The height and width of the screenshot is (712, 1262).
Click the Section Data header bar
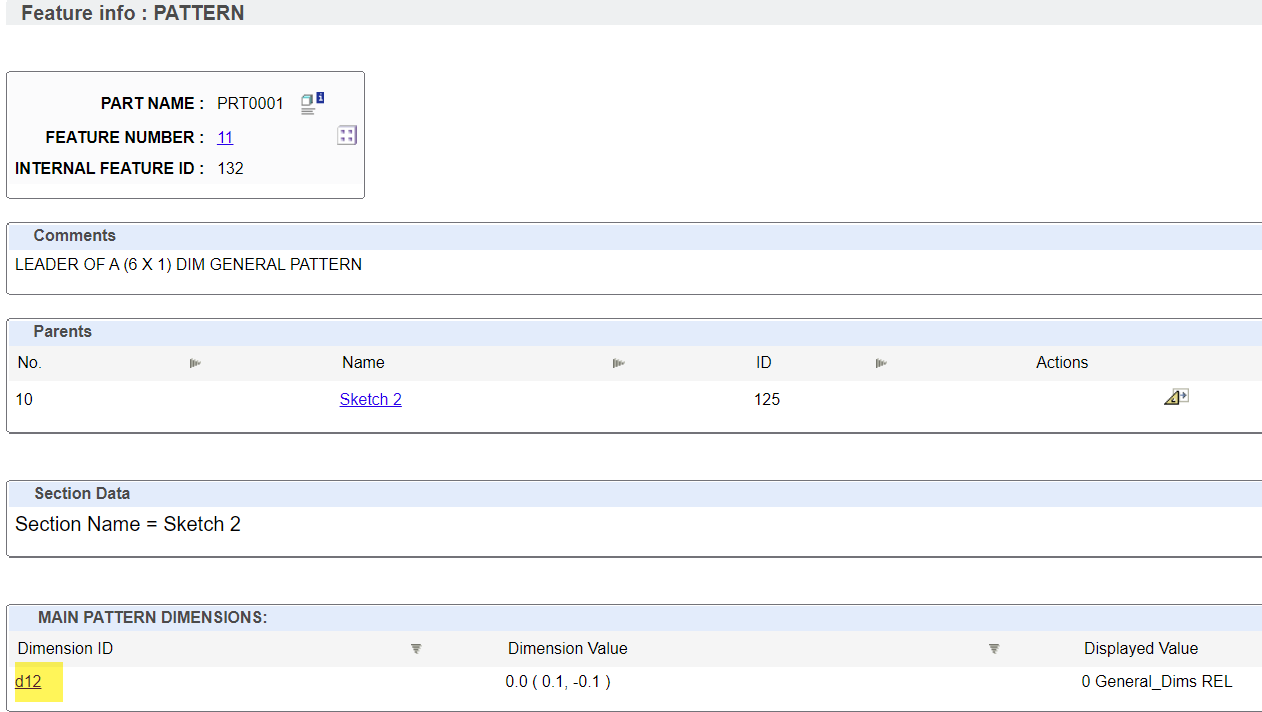click(x=83, y=493)
